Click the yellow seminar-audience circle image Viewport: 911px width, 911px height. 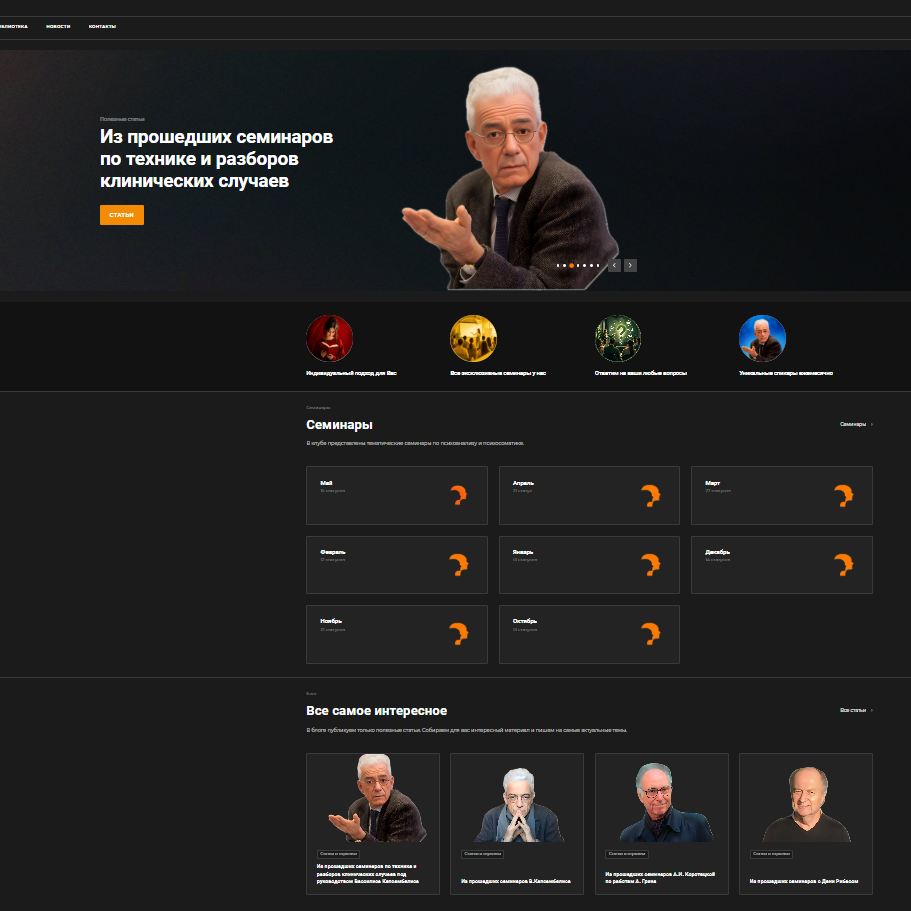click(x=473, y=338)
